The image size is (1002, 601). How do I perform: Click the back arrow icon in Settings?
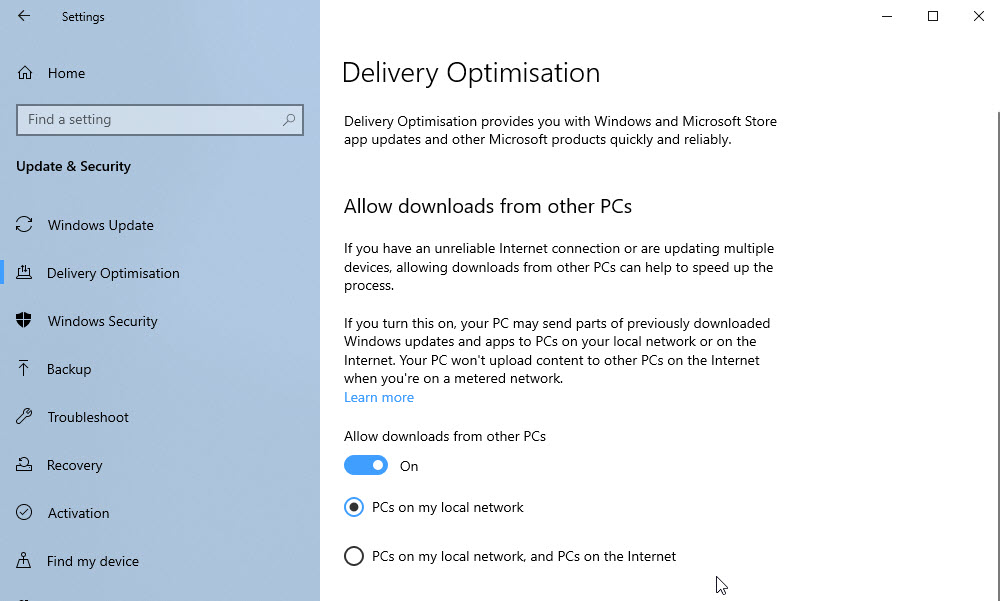click(x=24, y=16)
